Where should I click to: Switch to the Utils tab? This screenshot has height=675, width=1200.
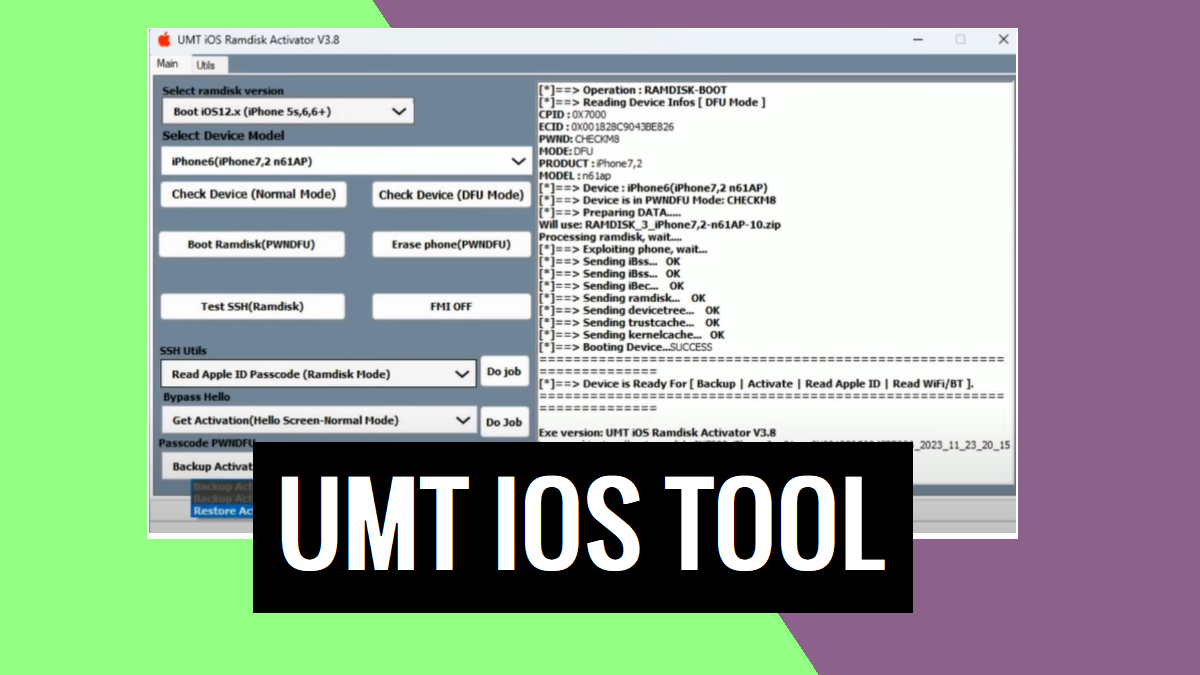tap(208, 63)
